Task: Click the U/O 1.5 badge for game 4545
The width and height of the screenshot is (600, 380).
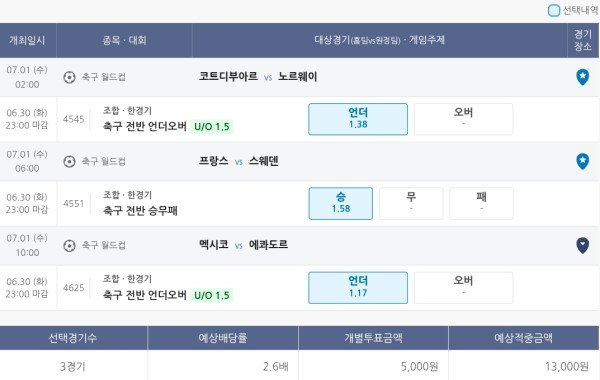Action: click(212, 127)
